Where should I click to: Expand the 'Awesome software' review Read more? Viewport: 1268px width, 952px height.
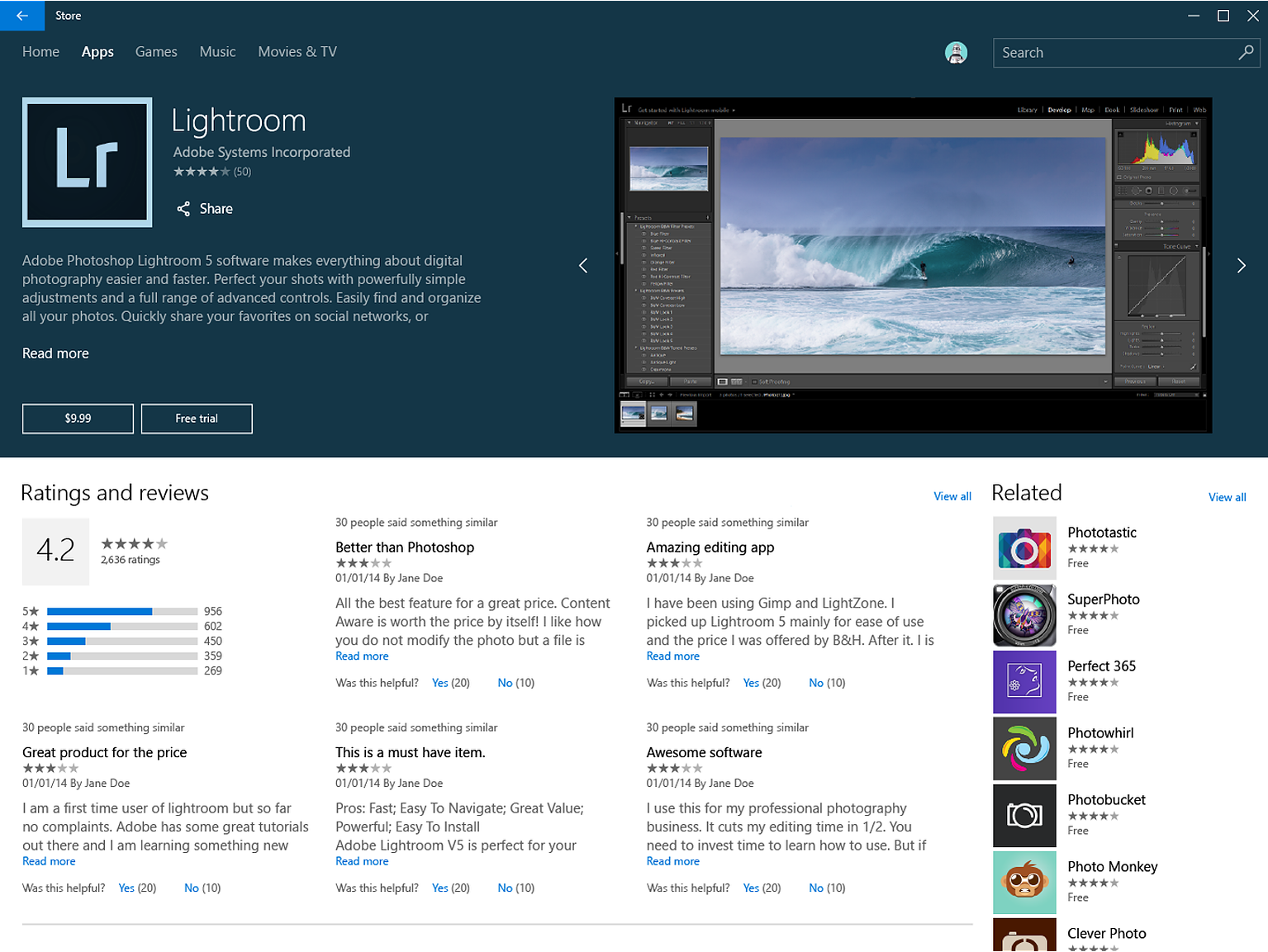[673, 861]
